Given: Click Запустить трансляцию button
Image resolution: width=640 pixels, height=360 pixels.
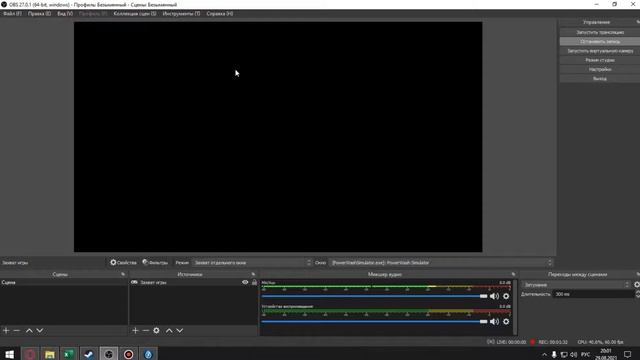Looking at the screenshot, I should coord(600,32).
